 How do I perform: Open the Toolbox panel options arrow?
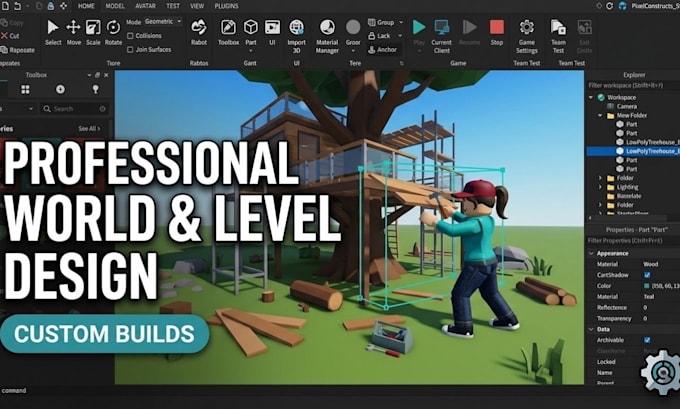coord(89,75)
